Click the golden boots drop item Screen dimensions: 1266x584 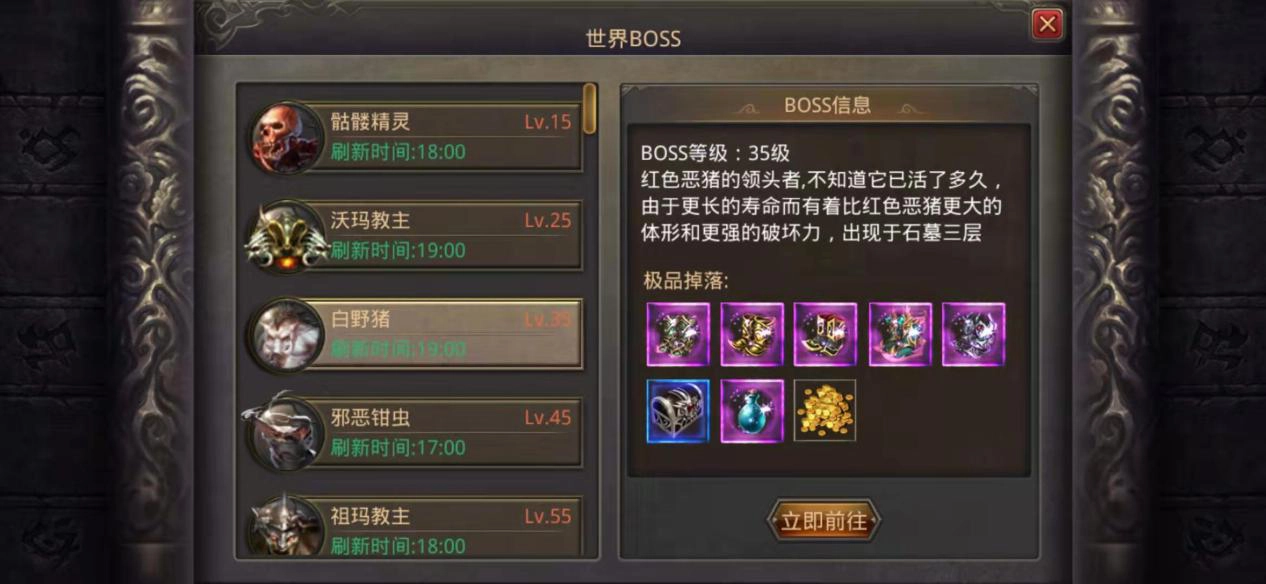point(752,335)
